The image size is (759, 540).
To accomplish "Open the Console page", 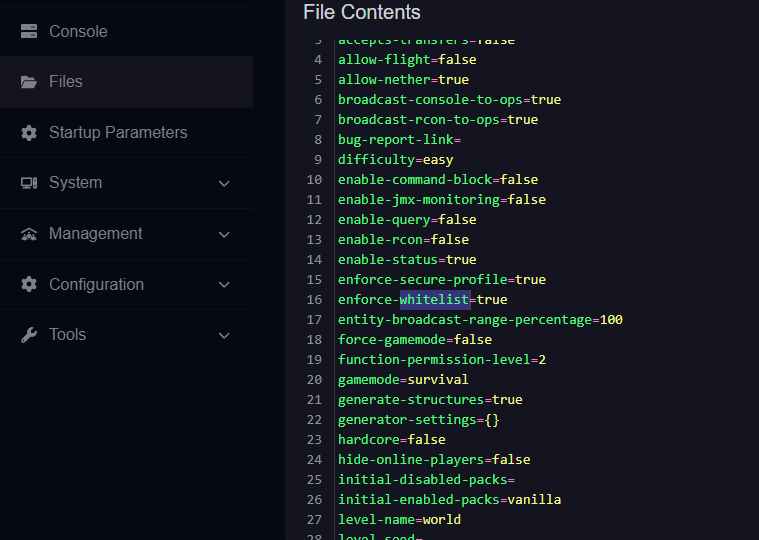I will click(126, 31).
